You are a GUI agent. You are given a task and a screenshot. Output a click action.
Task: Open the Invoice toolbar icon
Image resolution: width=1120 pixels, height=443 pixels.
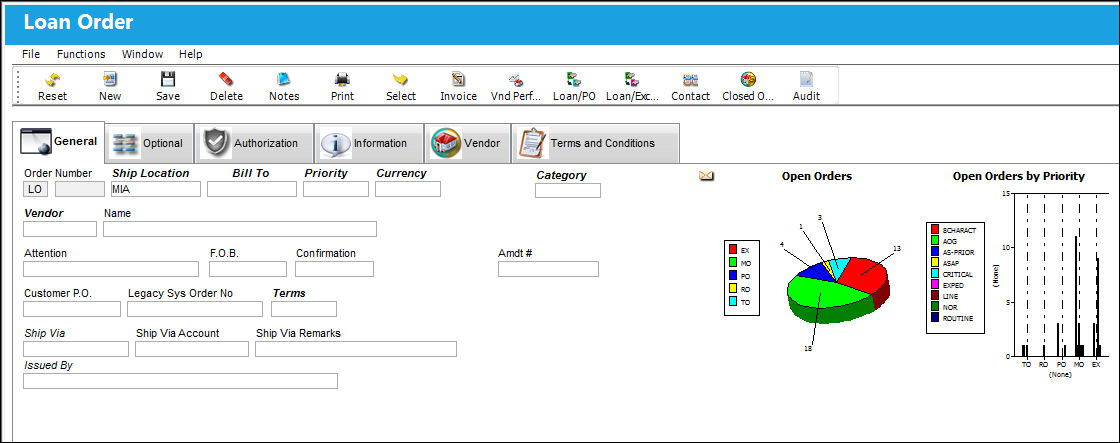(x=458, y=79)
